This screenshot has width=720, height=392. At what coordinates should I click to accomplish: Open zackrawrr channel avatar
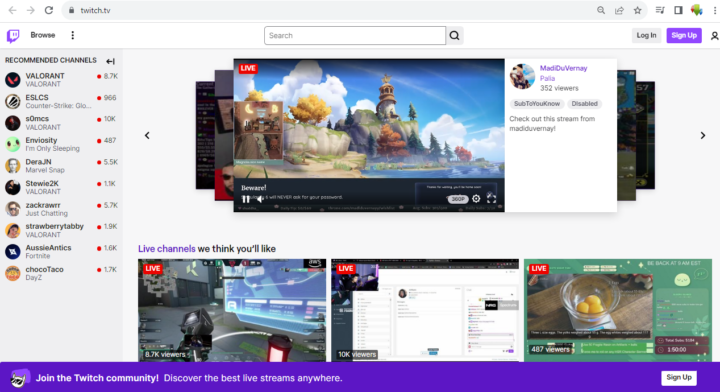pos(13,209)
